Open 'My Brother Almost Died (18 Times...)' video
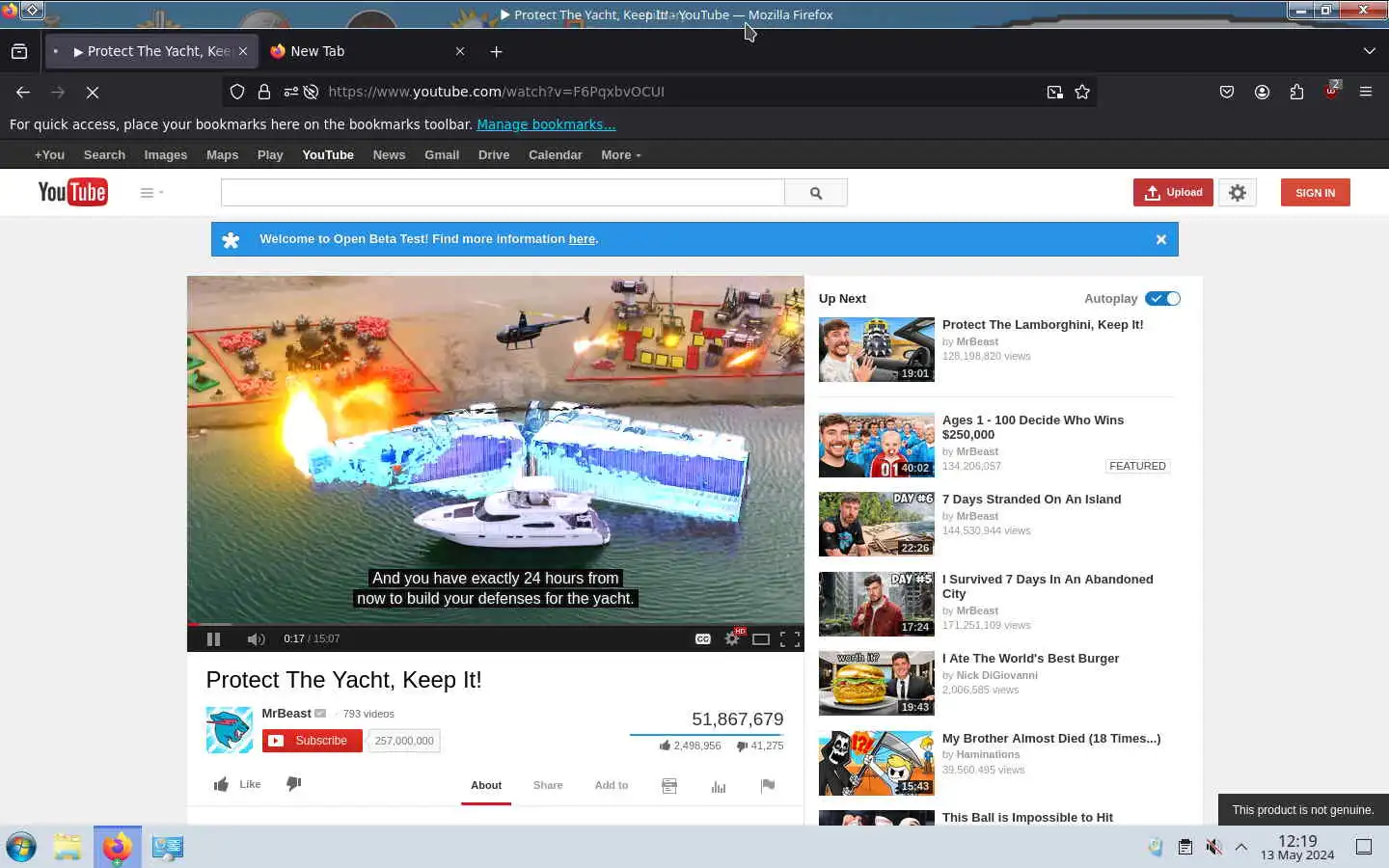The width and height of the screenshot is (1389, 868). pos(1051,739)
